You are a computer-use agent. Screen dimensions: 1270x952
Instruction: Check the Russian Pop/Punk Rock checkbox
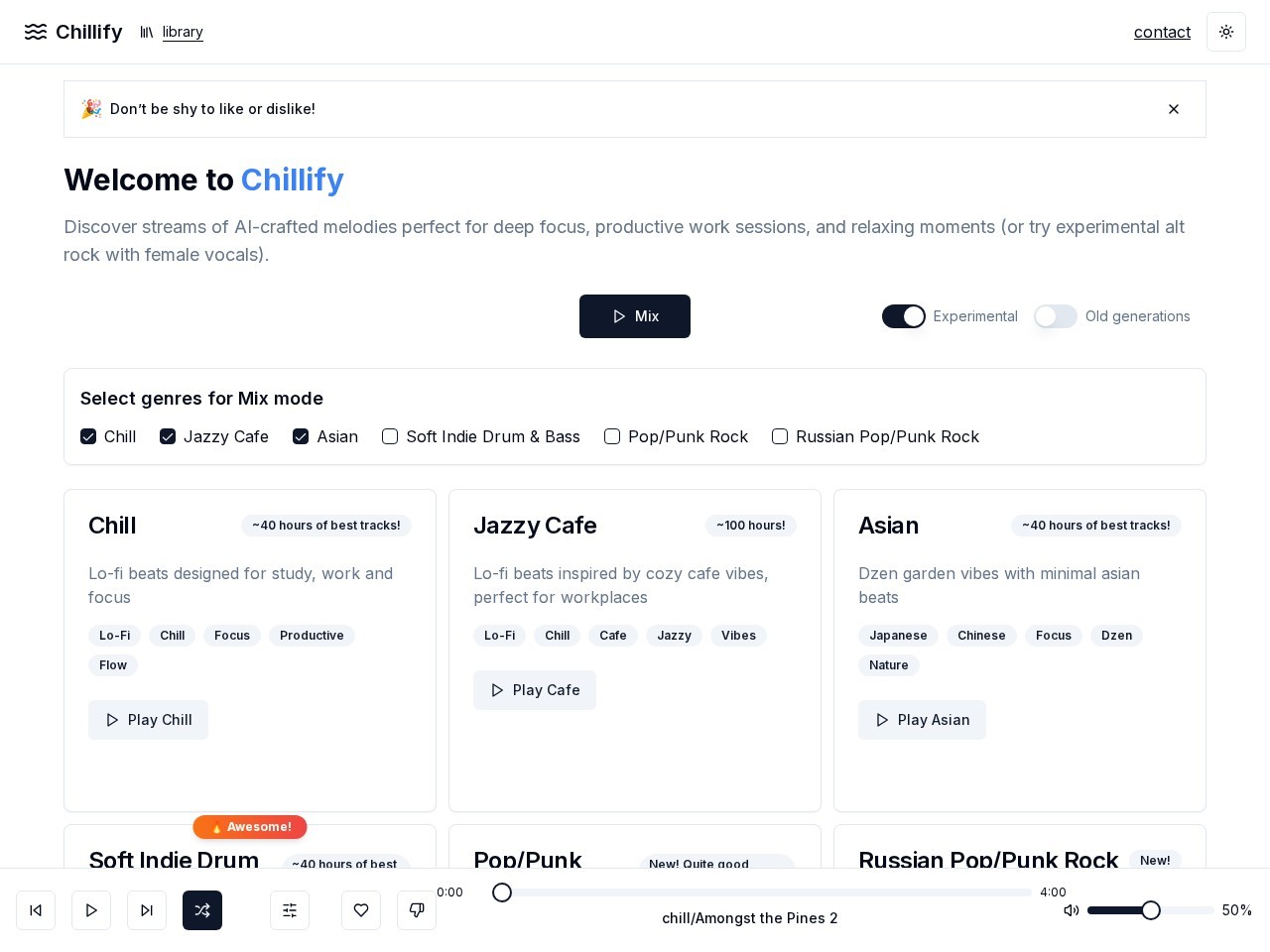[780, 436]
